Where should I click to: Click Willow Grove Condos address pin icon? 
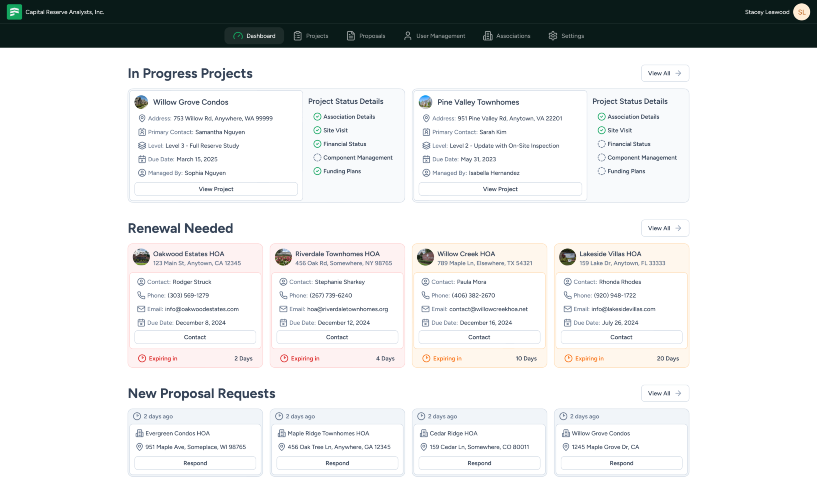coord(142,118)
